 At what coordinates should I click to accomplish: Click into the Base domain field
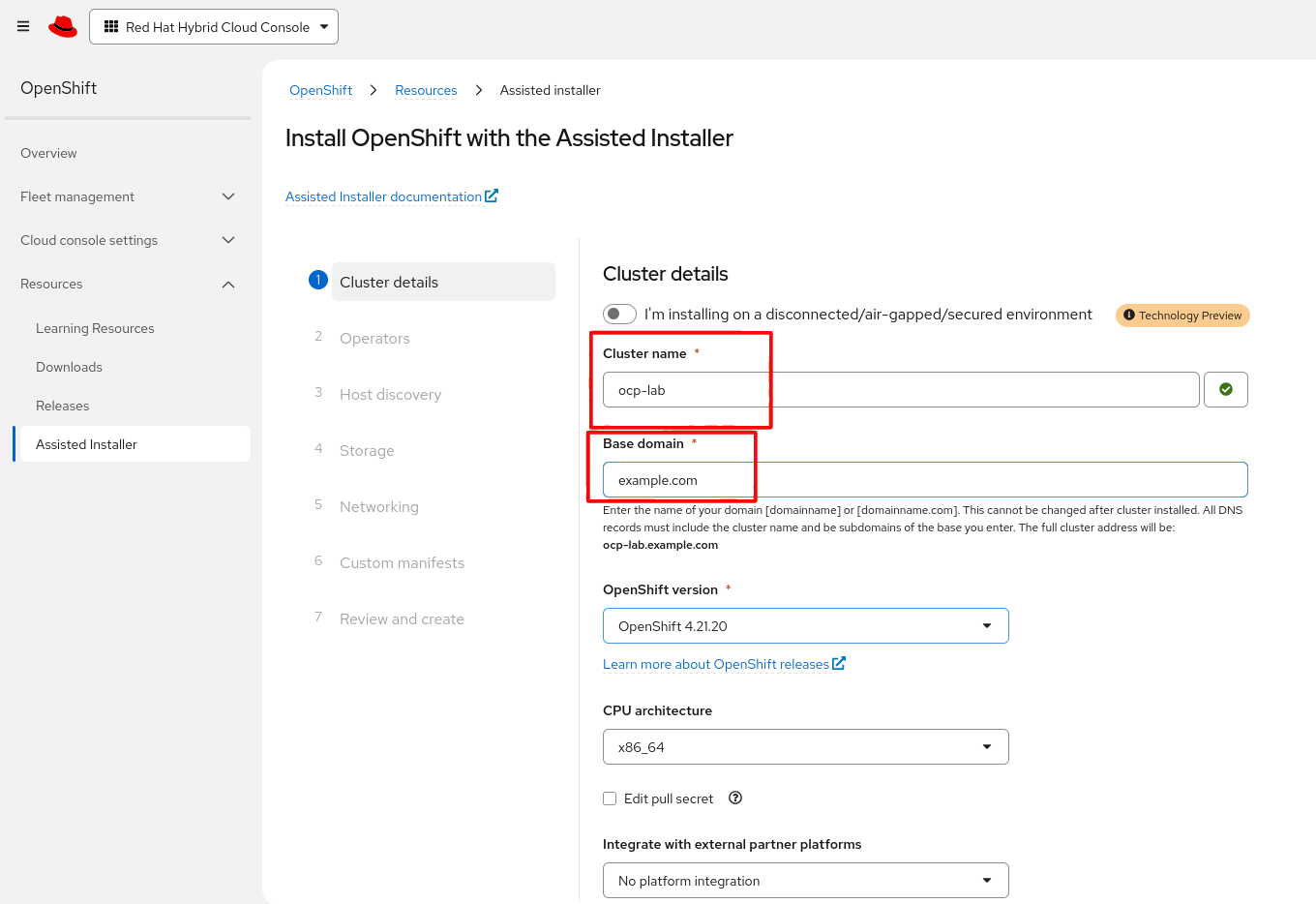[x=925, y=480]
